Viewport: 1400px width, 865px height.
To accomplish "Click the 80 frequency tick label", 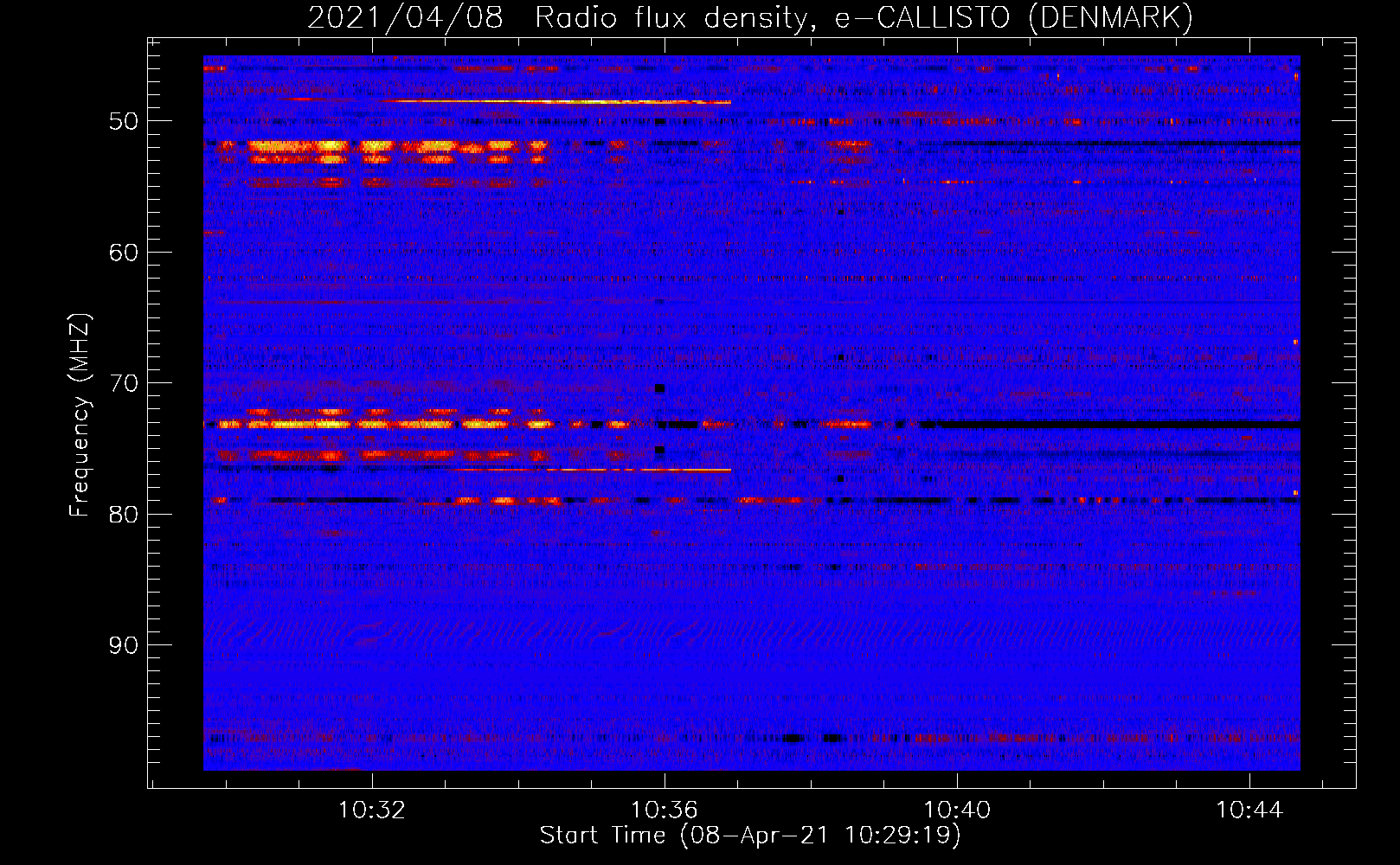I will [124, 515].
